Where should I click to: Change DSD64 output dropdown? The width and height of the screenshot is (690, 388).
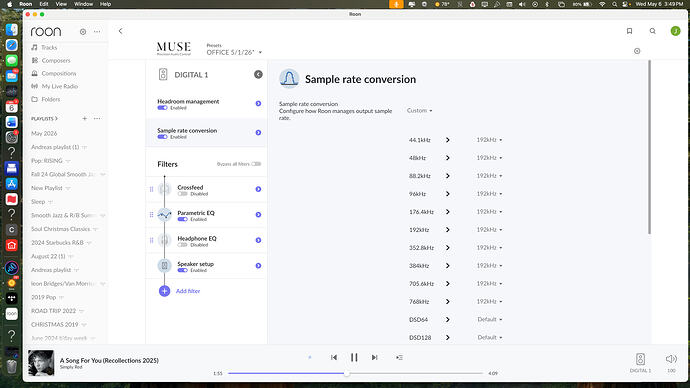490,319
